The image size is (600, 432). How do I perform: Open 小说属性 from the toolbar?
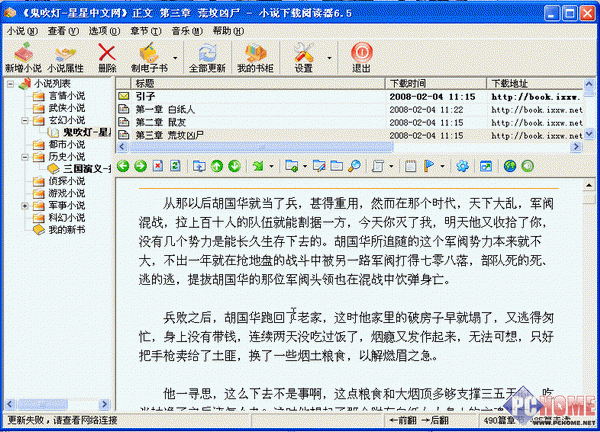pos(65,54)
